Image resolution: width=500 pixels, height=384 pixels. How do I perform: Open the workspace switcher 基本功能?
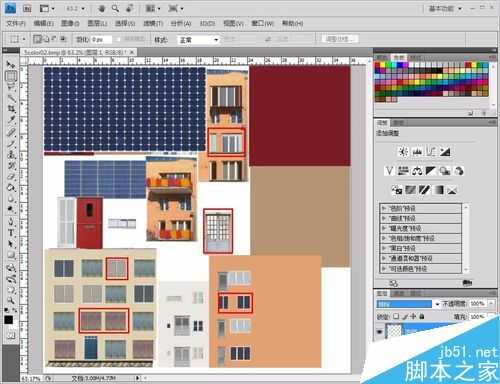[445, 9]
